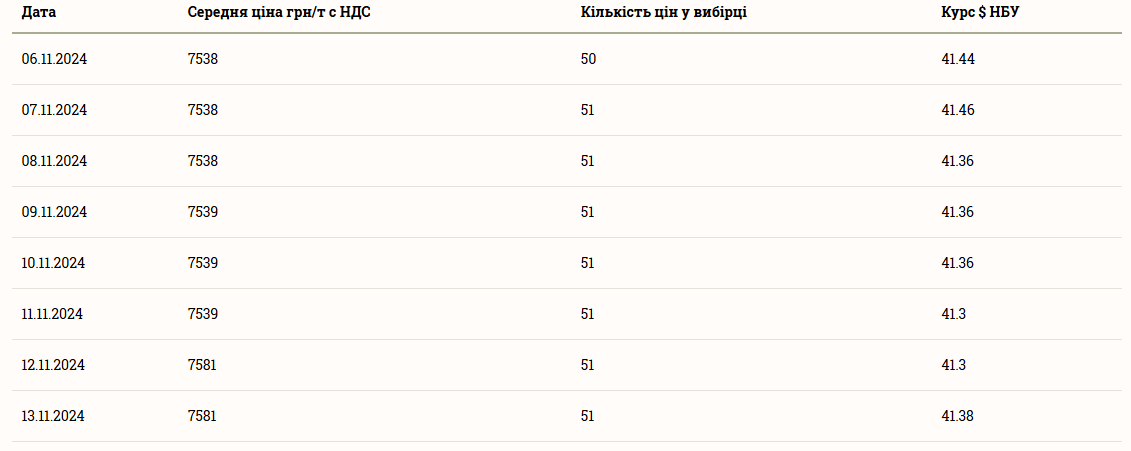Image resolution: width=1131 pixels, height=451 pixels.
Task: Select the price 7539 for 09.11.2024
Action: coord(202,212)
